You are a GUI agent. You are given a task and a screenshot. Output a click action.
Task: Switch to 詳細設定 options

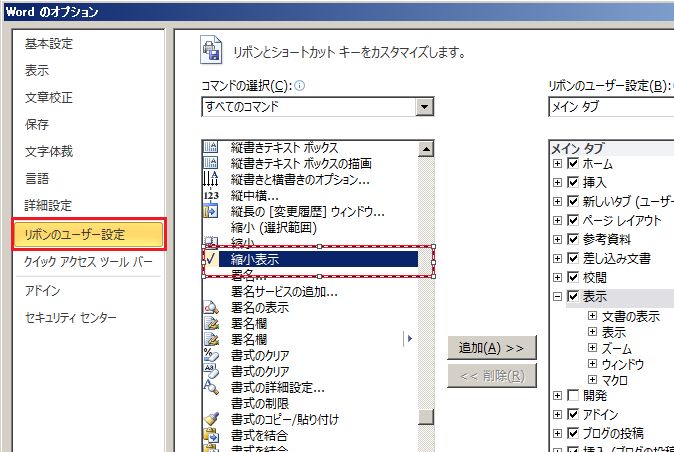coord(48,205)
